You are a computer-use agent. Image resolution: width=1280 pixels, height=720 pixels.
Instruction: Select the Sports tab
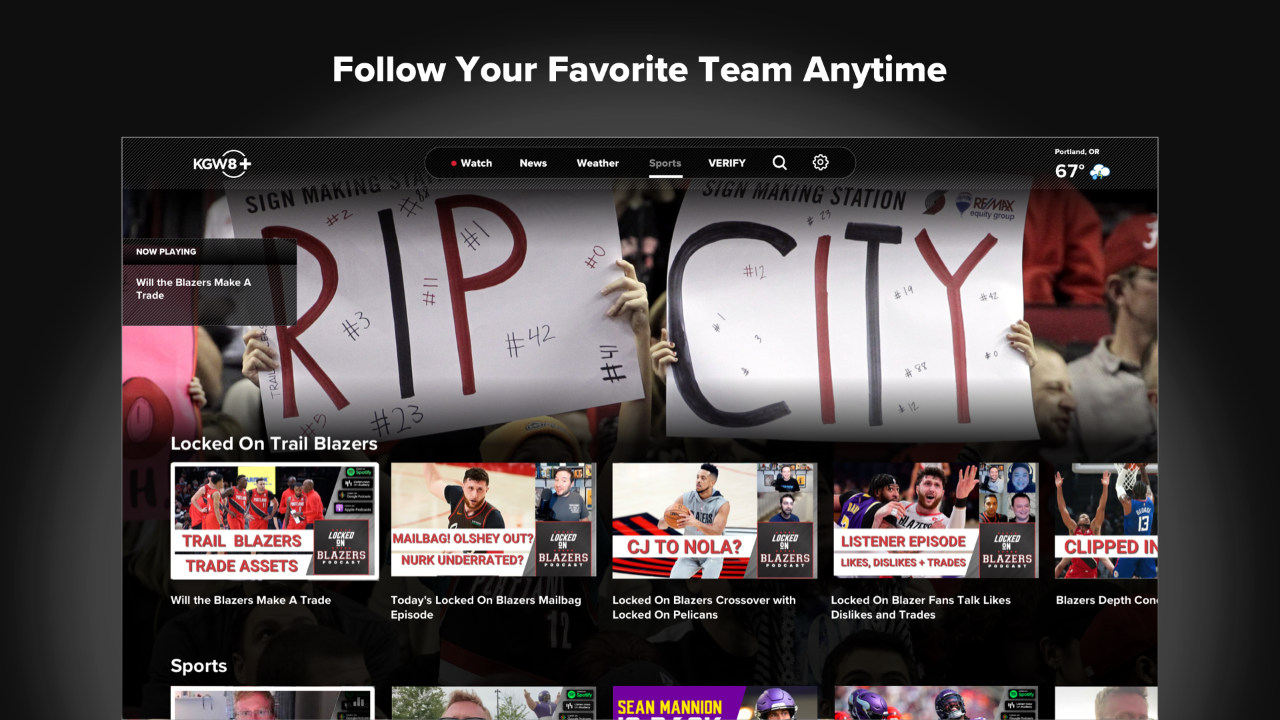tap(665, 163)
